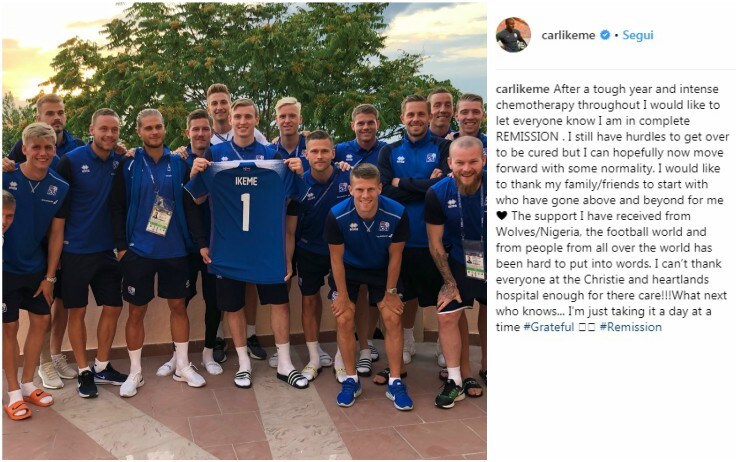The image size is (738, 462).
Task: Click the blue verified badge icon
Action: 605,35
